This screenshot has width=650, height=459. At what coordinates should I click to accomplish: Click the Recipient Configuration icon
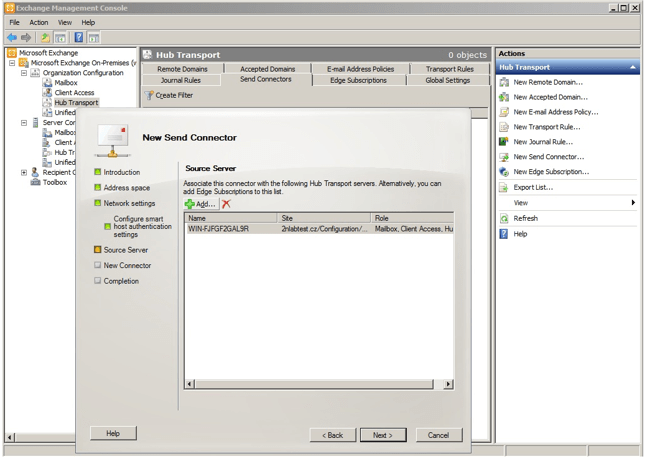[x=36, y=172]
